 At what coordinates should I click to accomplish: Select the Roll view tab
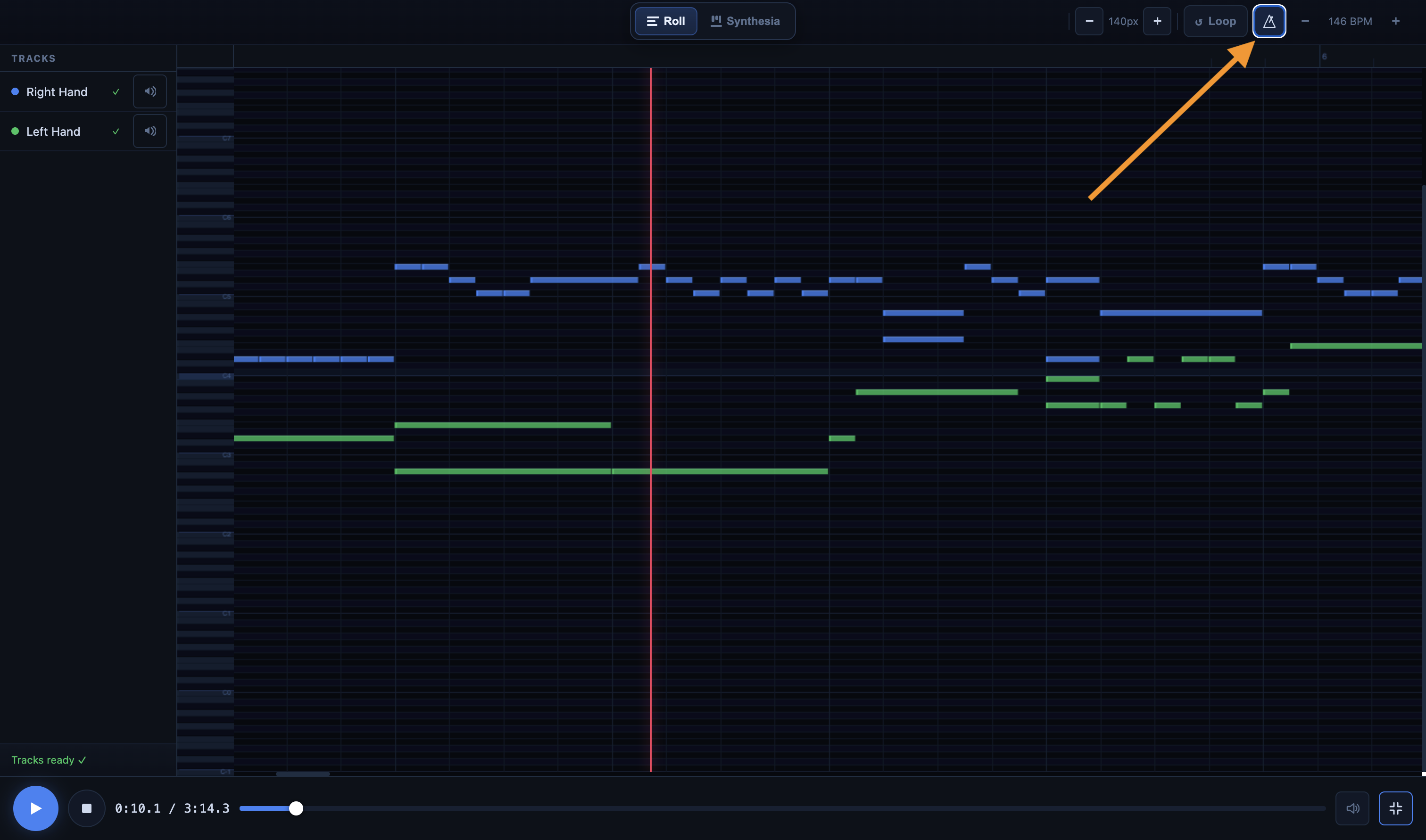(666, 22)
